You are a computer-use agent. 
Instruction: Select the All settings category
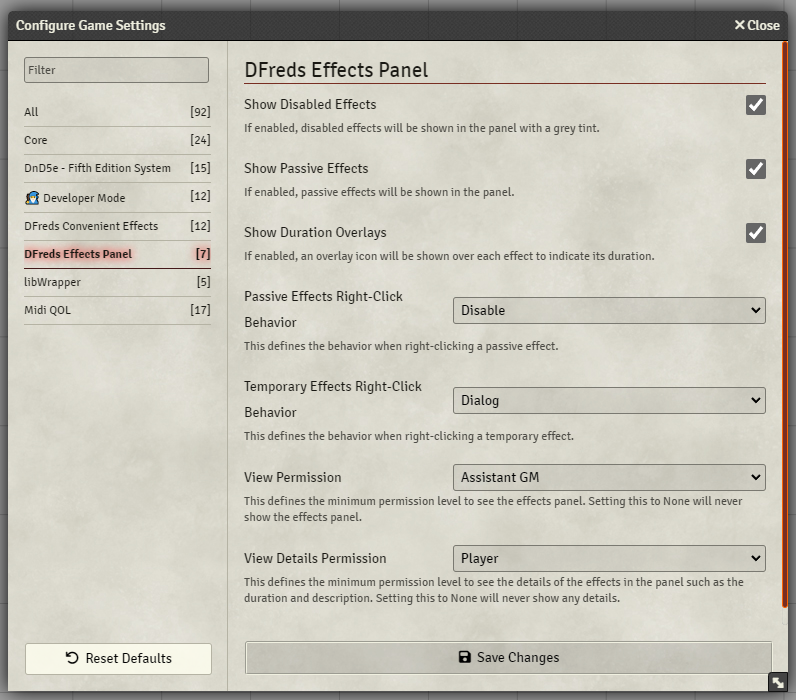(x=117, y=112)
